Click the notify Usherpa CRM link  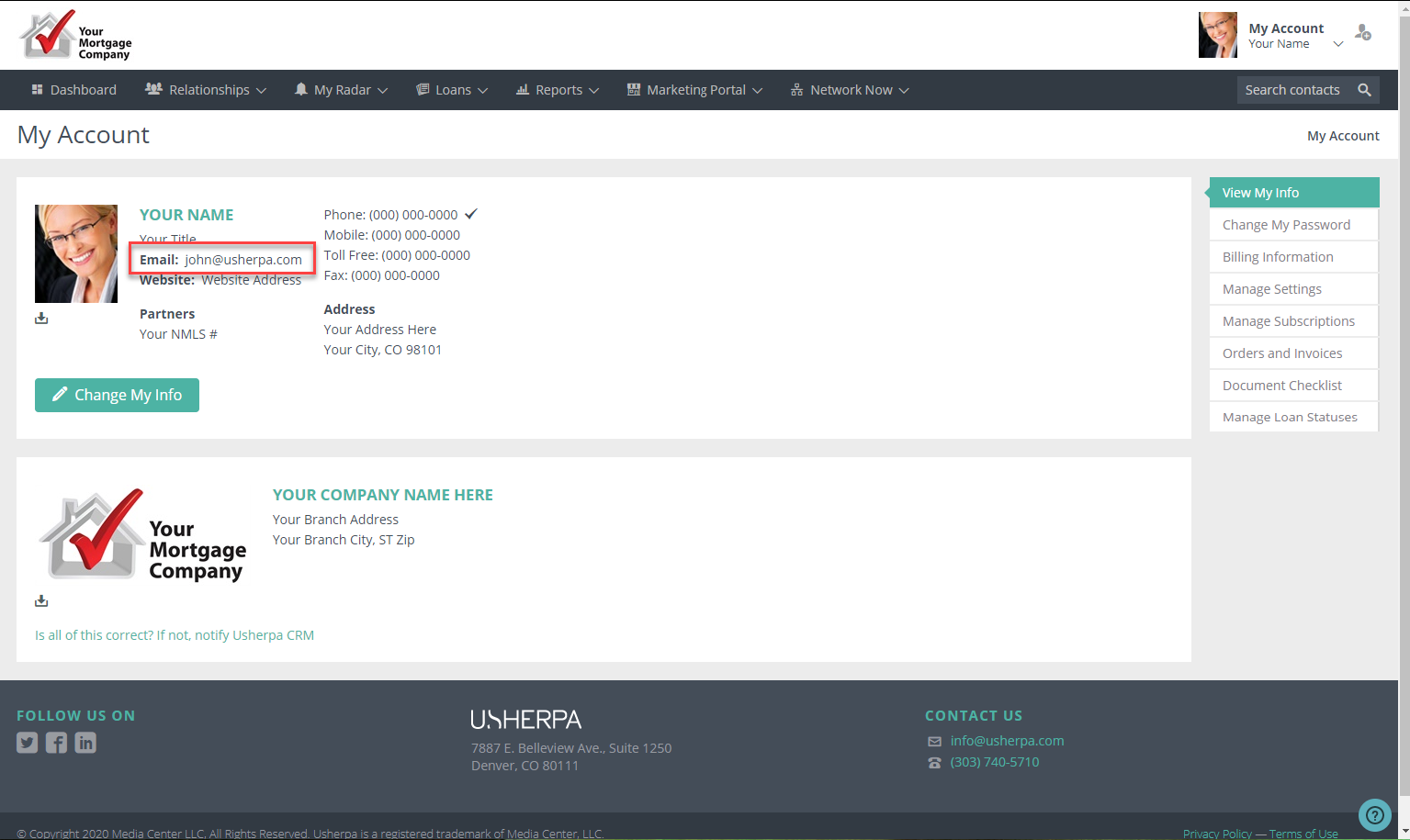pos(175,635)
